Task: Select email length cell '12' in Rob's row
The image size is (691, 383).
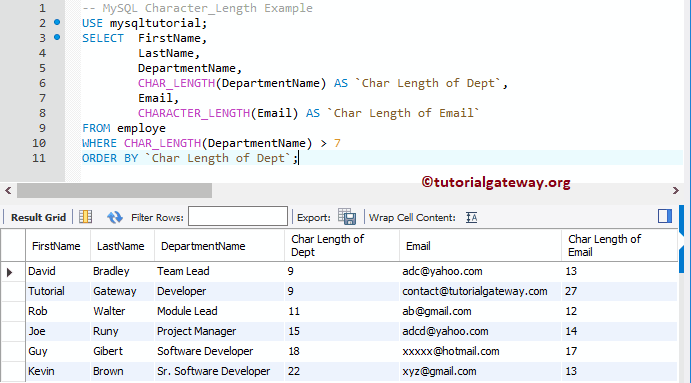Action: pyautogui.click(x=619, y=311)
